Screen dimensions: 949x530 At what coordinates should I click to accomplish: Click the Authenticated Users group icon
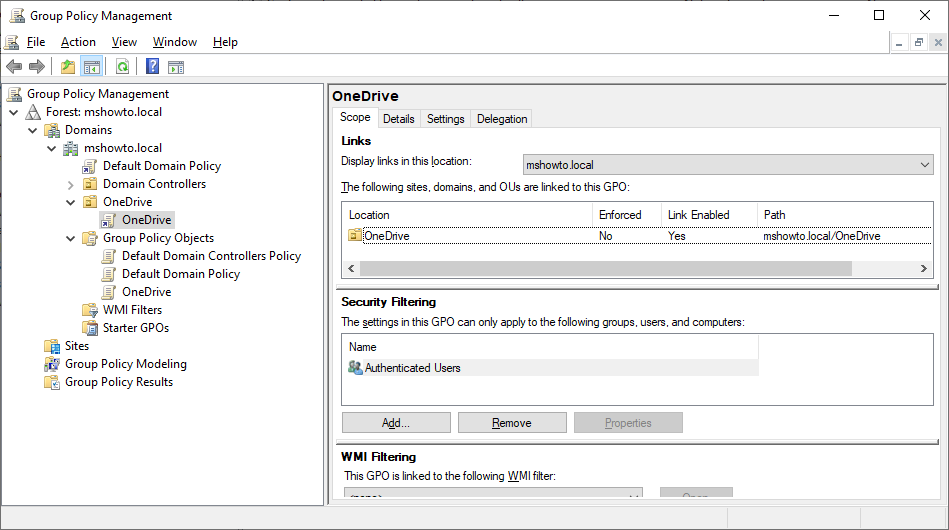click(x=355, y=367)
